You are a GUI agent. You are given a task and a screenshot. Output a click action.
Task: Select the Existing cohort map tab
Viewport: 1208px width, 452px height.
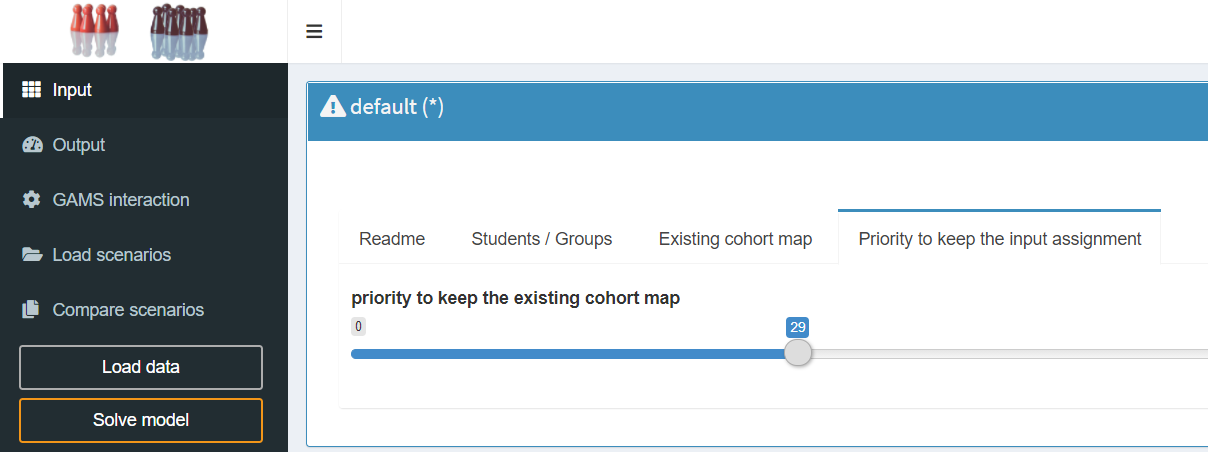(x=735, y=239)
